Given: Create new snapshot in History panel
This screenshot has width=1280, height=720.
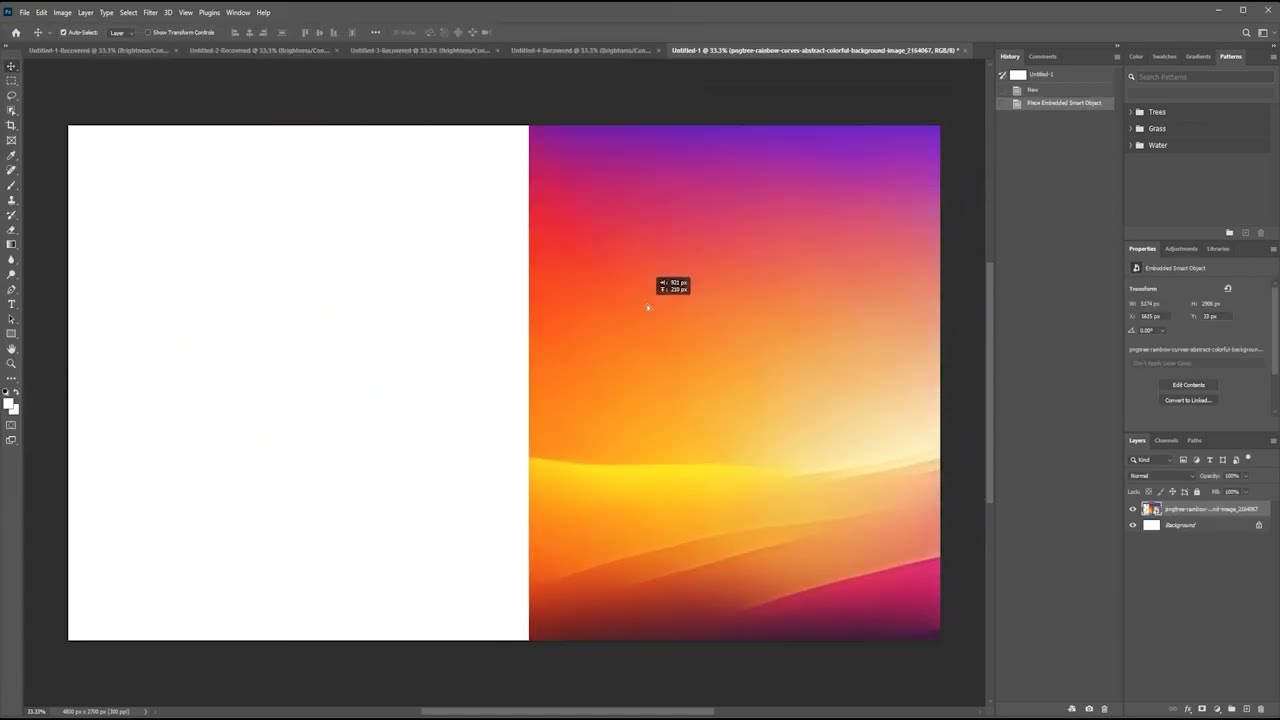Looking at the screenshot, I should click(1089, 709).
